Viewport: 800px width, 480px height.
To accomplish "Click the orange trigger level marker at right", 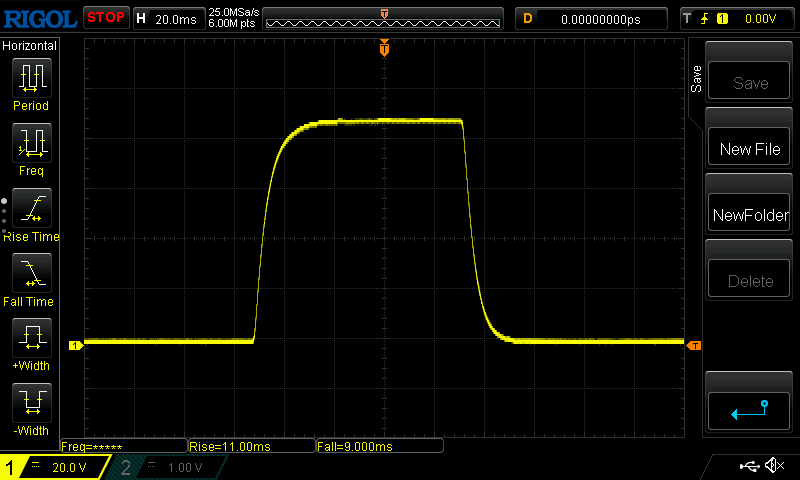I will click(694, 345).
